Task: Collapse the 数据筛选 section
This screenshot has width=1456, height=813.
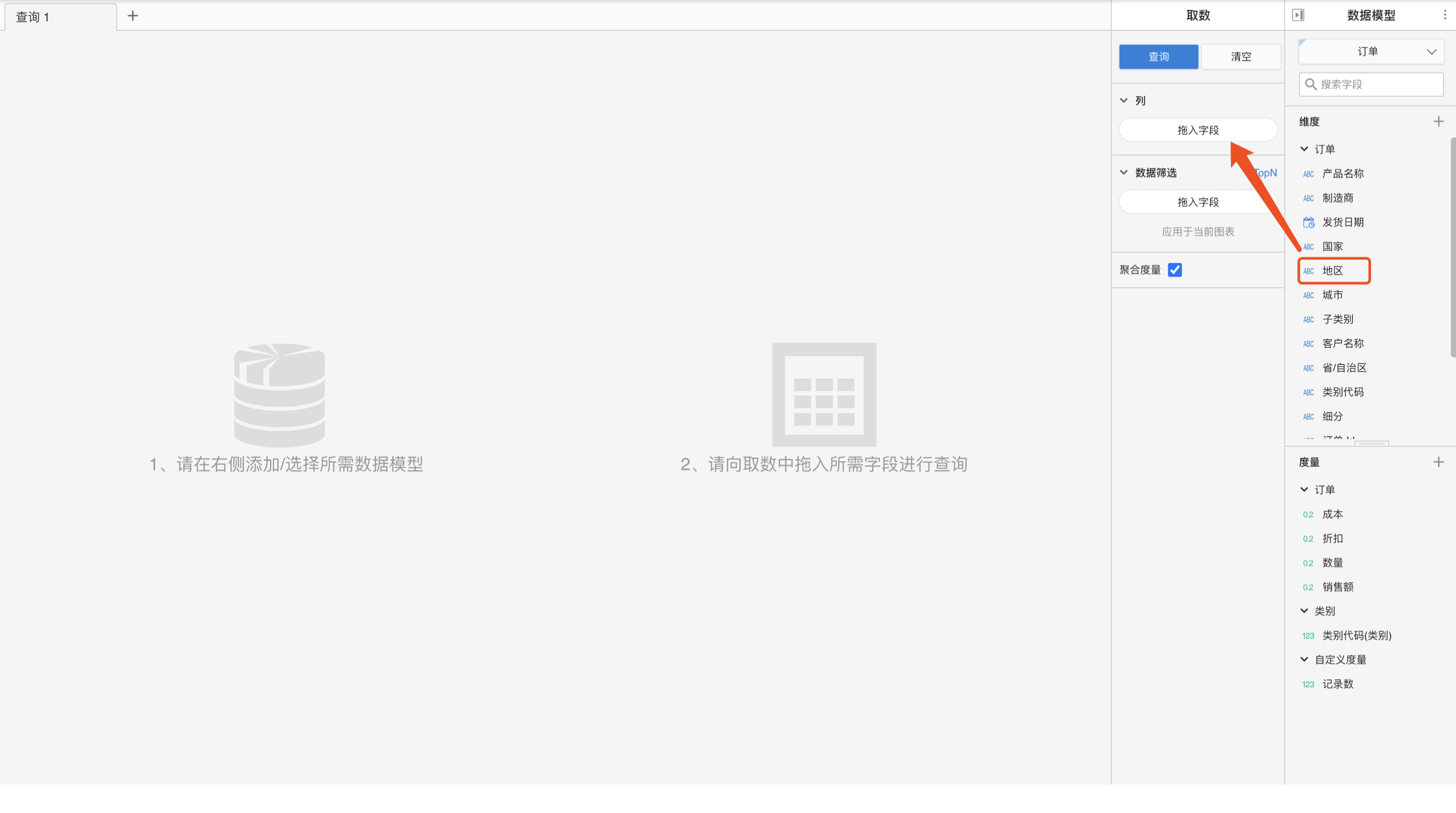Action: click(1124, 172)
